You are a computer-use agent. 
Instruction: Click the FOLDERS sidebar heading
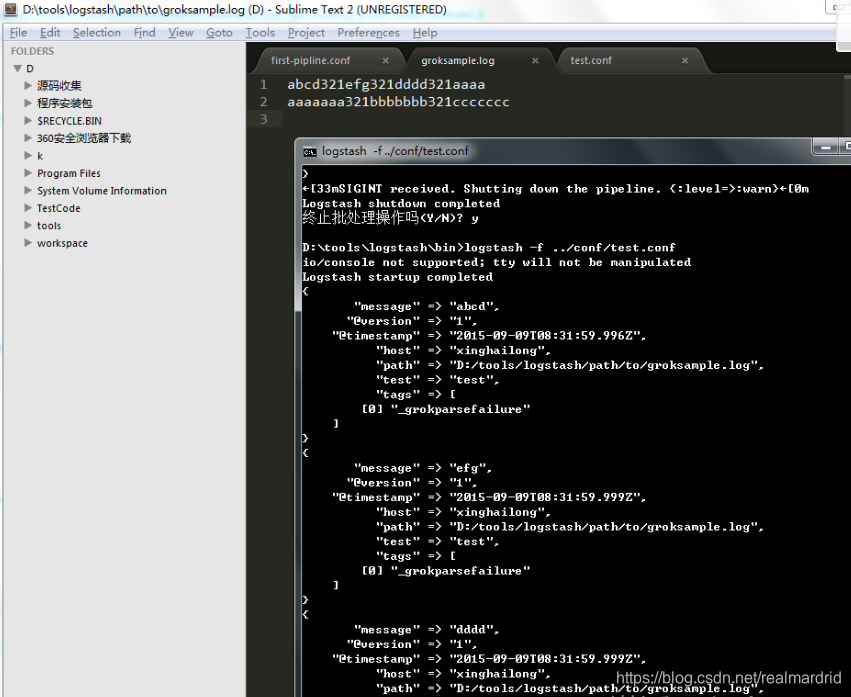tap(32, 51)
